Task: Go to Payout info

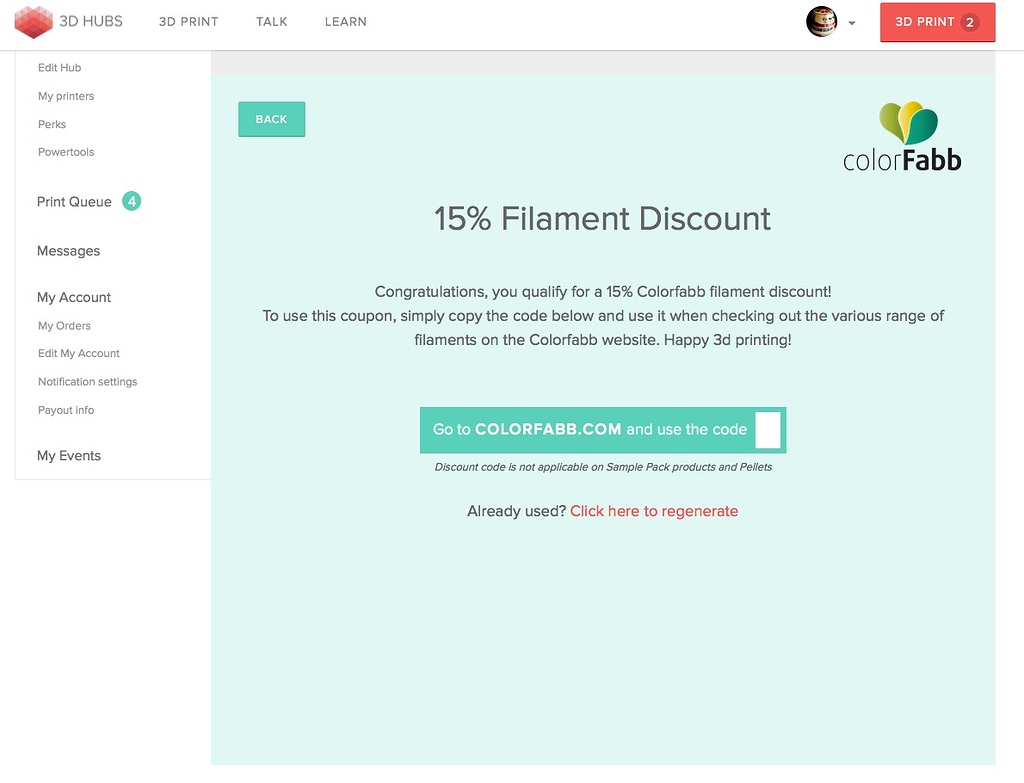Action: [66, 410]
